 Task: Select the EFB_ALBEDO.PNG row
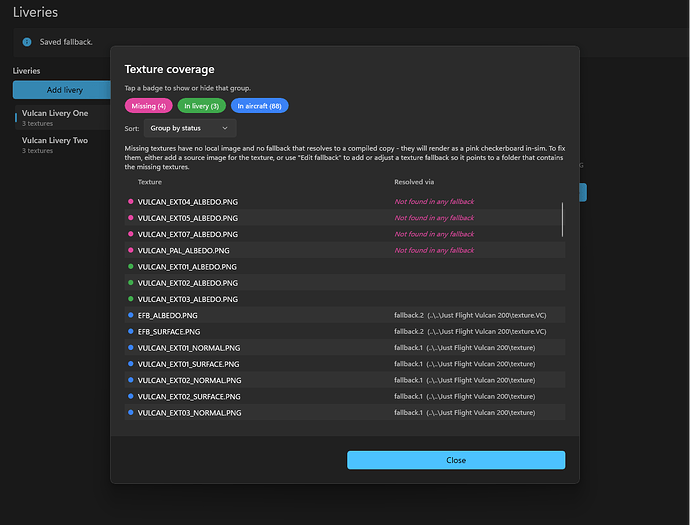345,316
